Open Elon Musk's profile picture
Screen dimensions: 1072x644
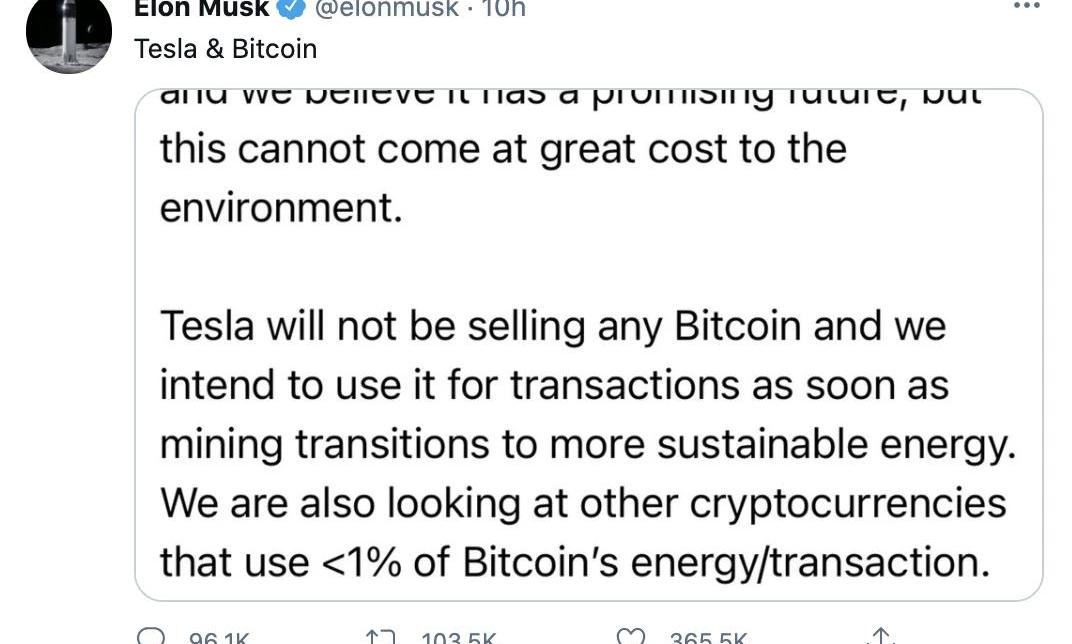point(68,36)
